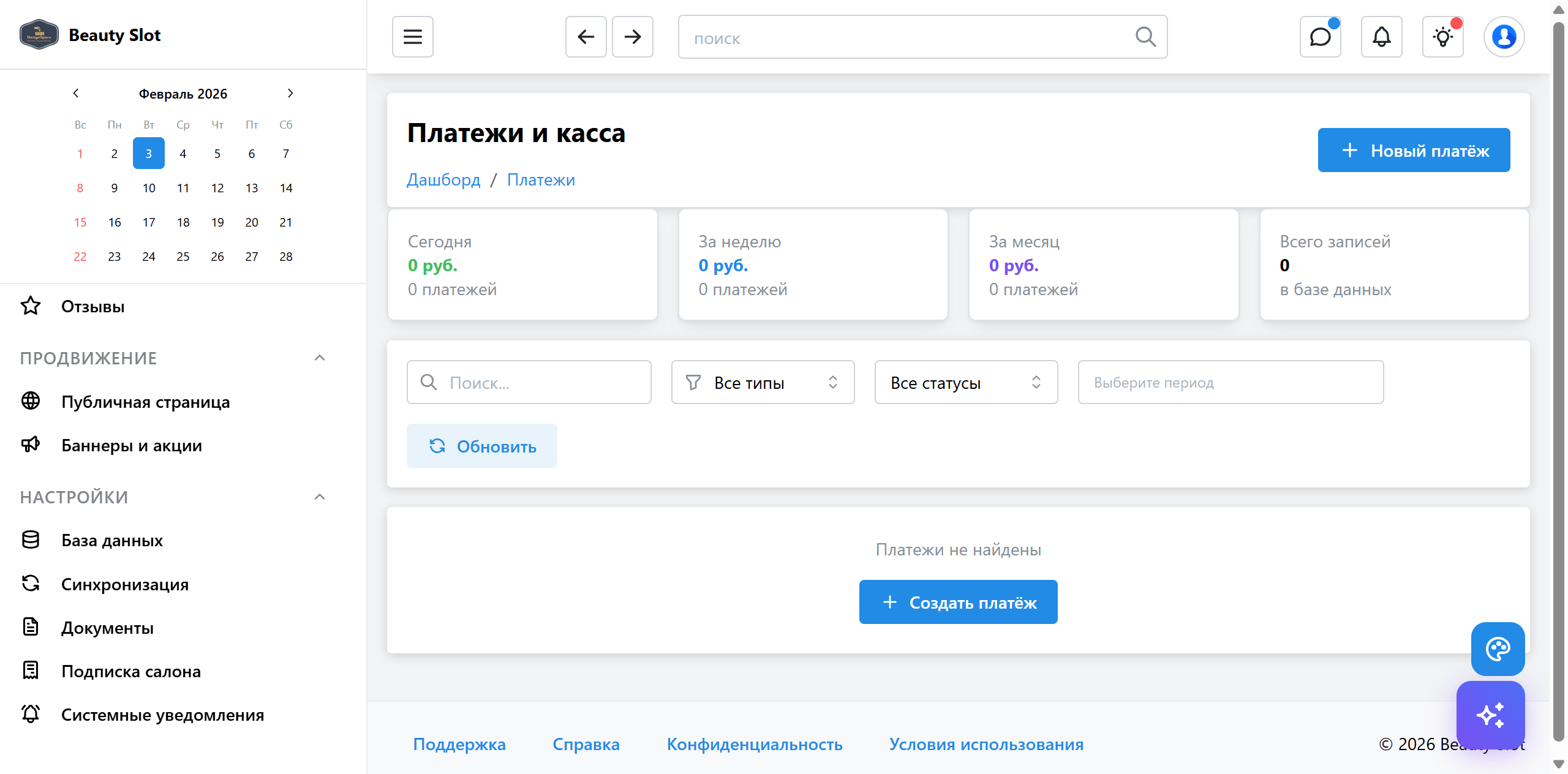
Task: Open the theme palette button
Action: 1498,648
